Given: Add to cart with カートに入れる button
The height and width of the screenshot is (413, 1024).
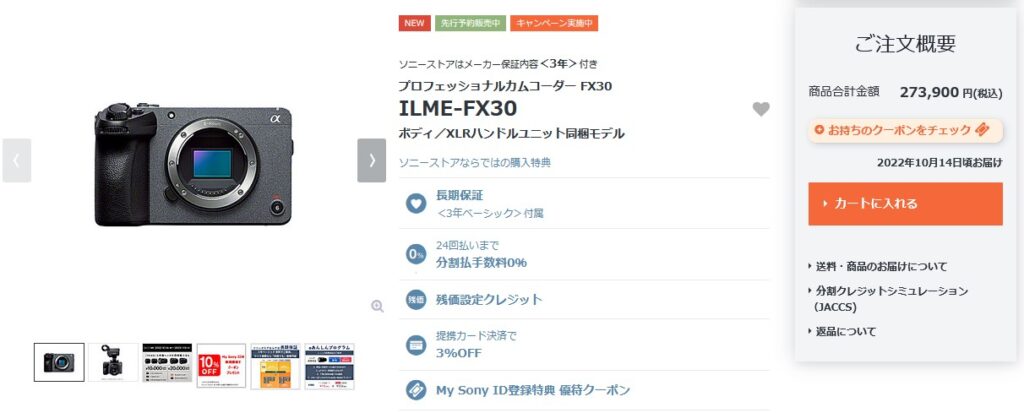Looking at the screenshot, I should click(905, 204).
